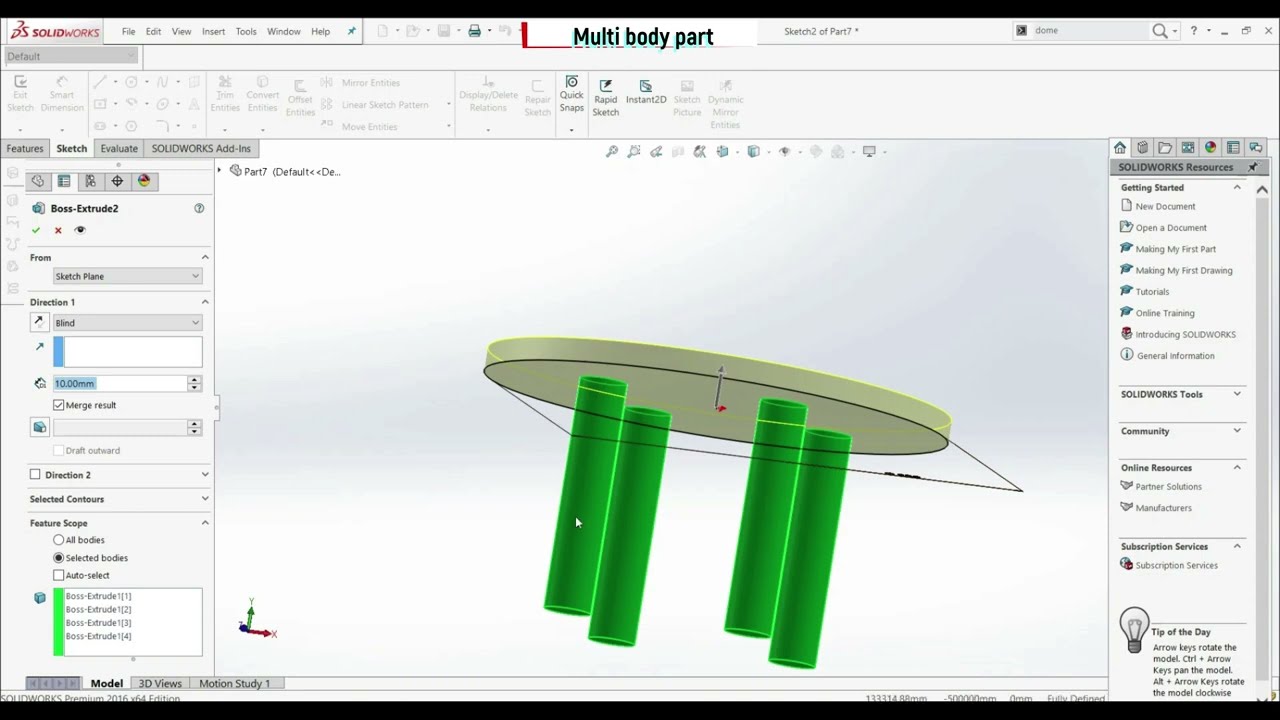Enable the Auto-select checkbox
The width and height of the screenshot is (1280, 720).
(59, 575)
